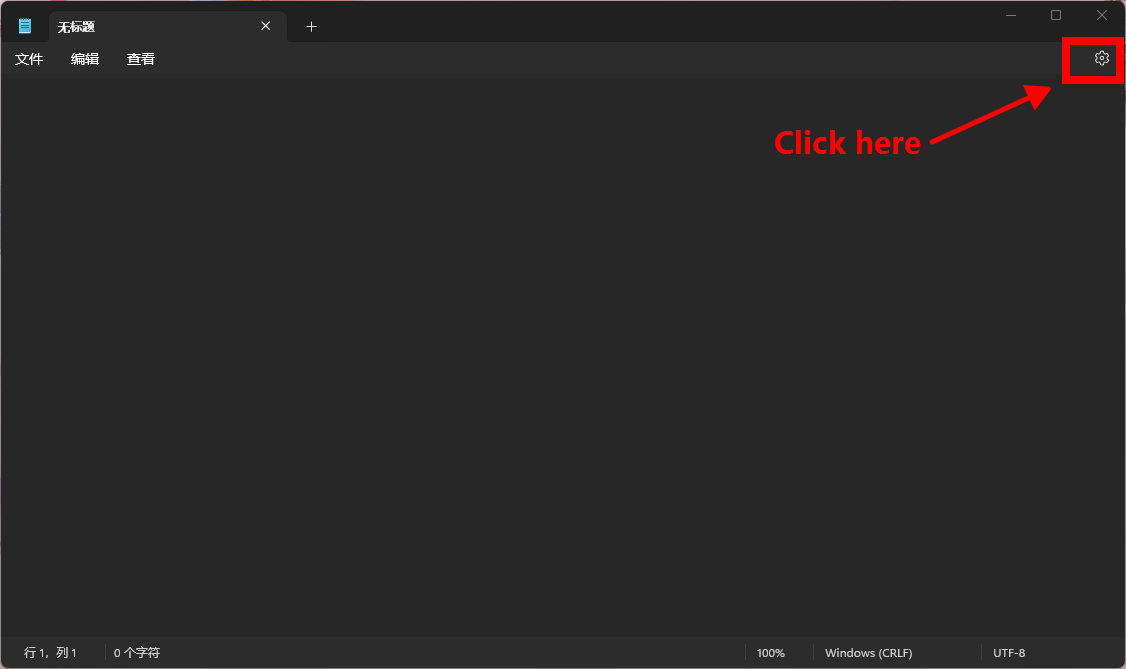Click the 行 1，列 1 cursor position

51,653
